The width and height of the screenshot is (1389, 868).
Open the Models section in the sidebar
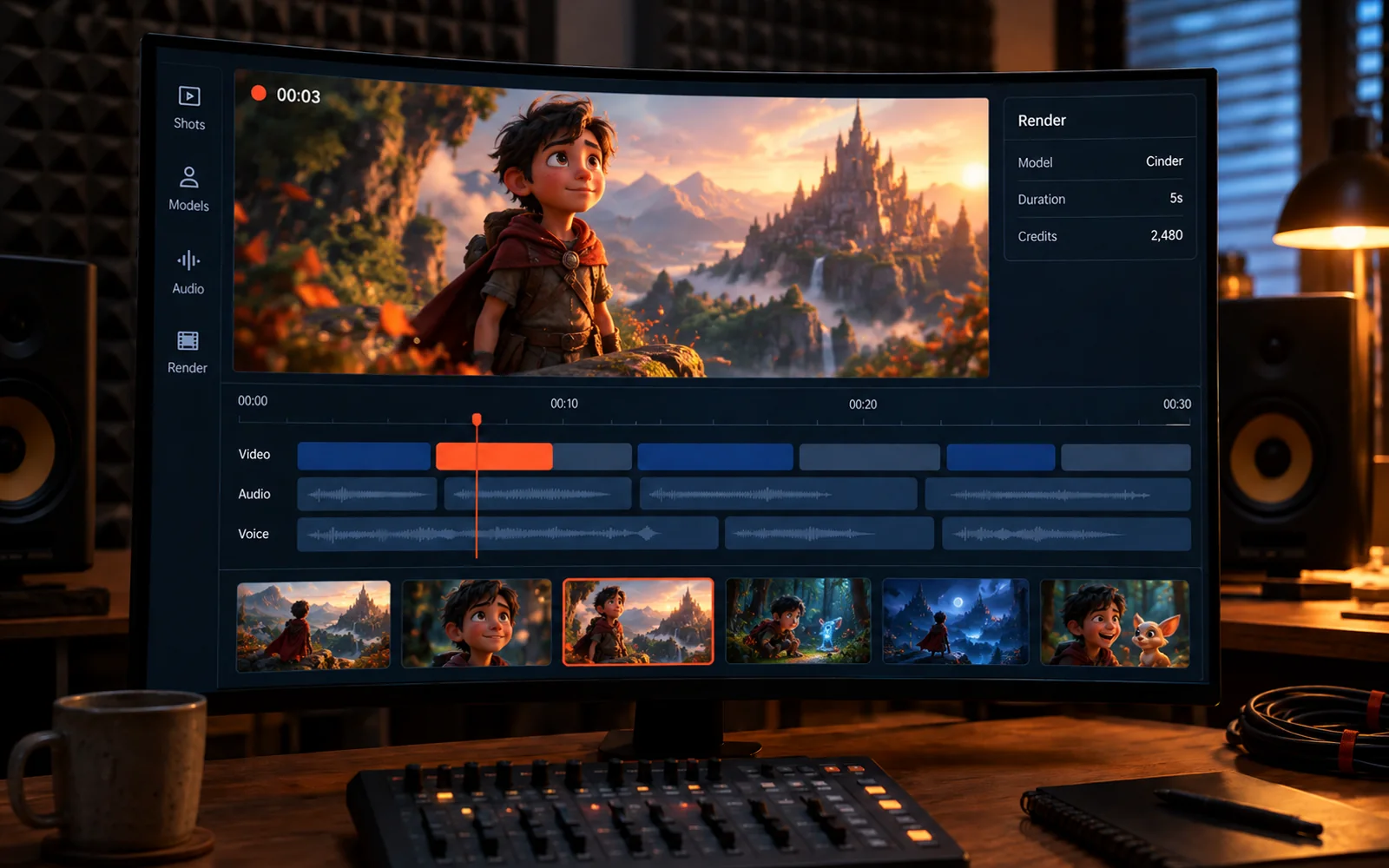point(188,189)
